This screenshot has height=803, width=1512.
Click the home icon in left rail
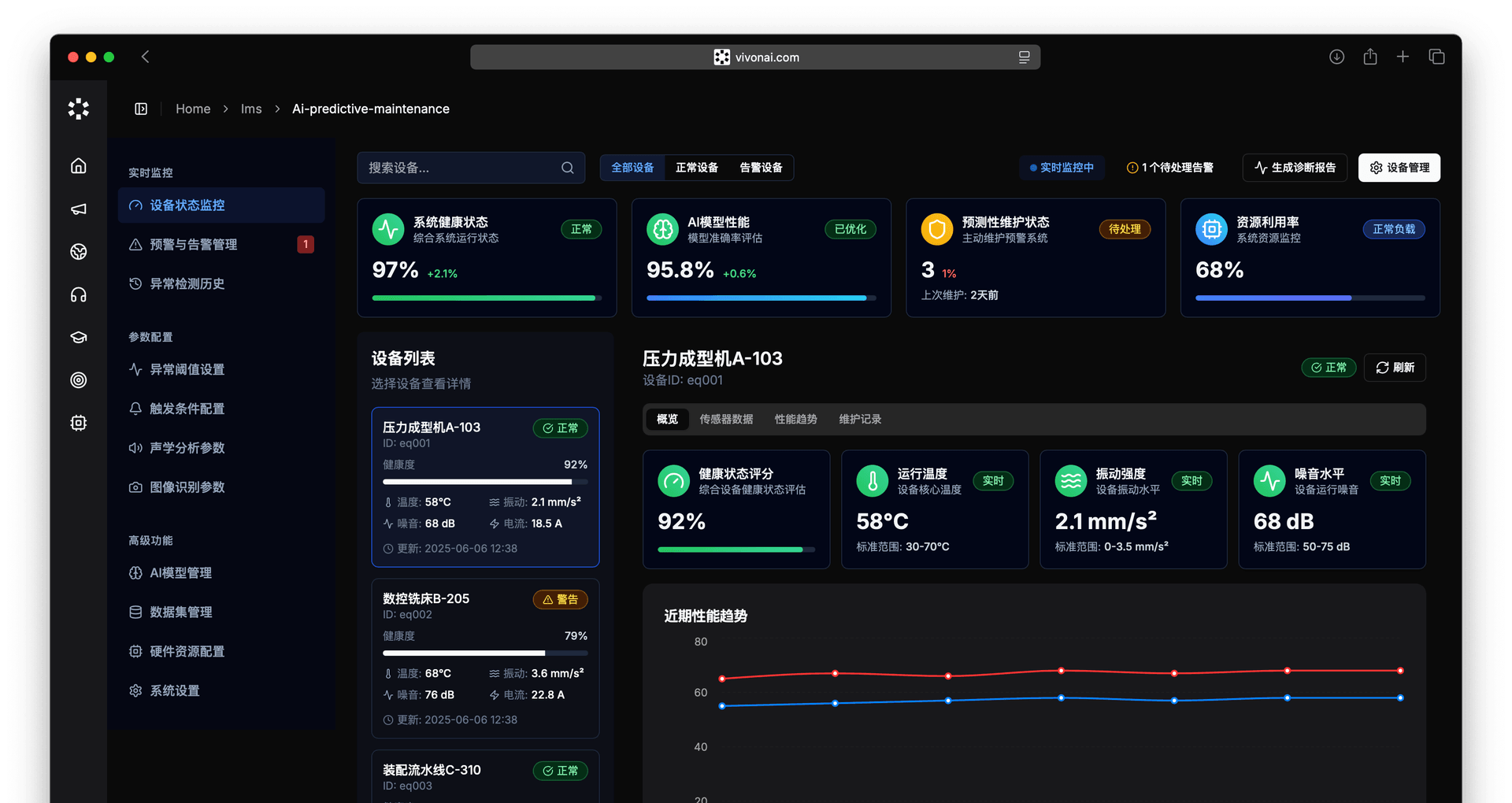tap(78, 166)
